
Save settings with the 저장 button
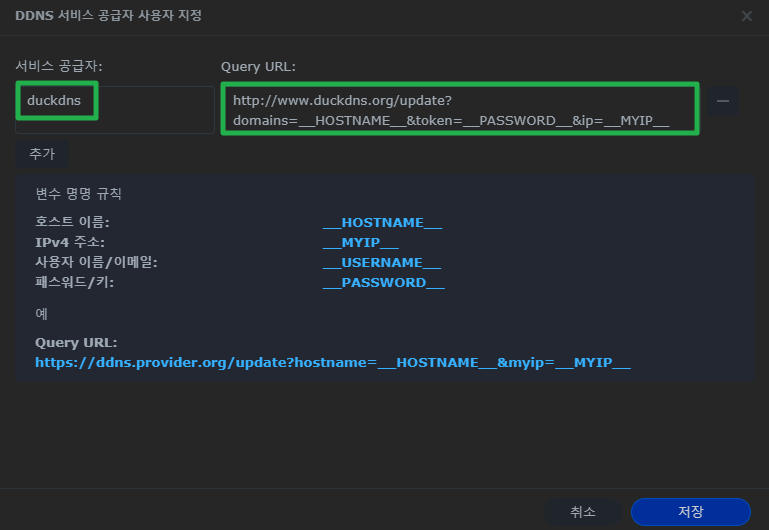(690, 511)
